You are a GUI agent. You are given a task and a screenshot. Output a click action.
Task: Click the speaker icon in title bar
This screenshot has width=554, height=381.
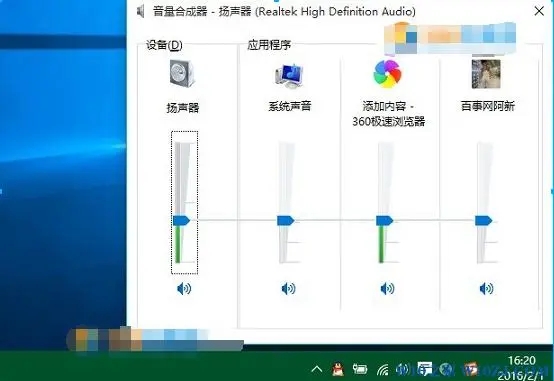coord(141,11)
